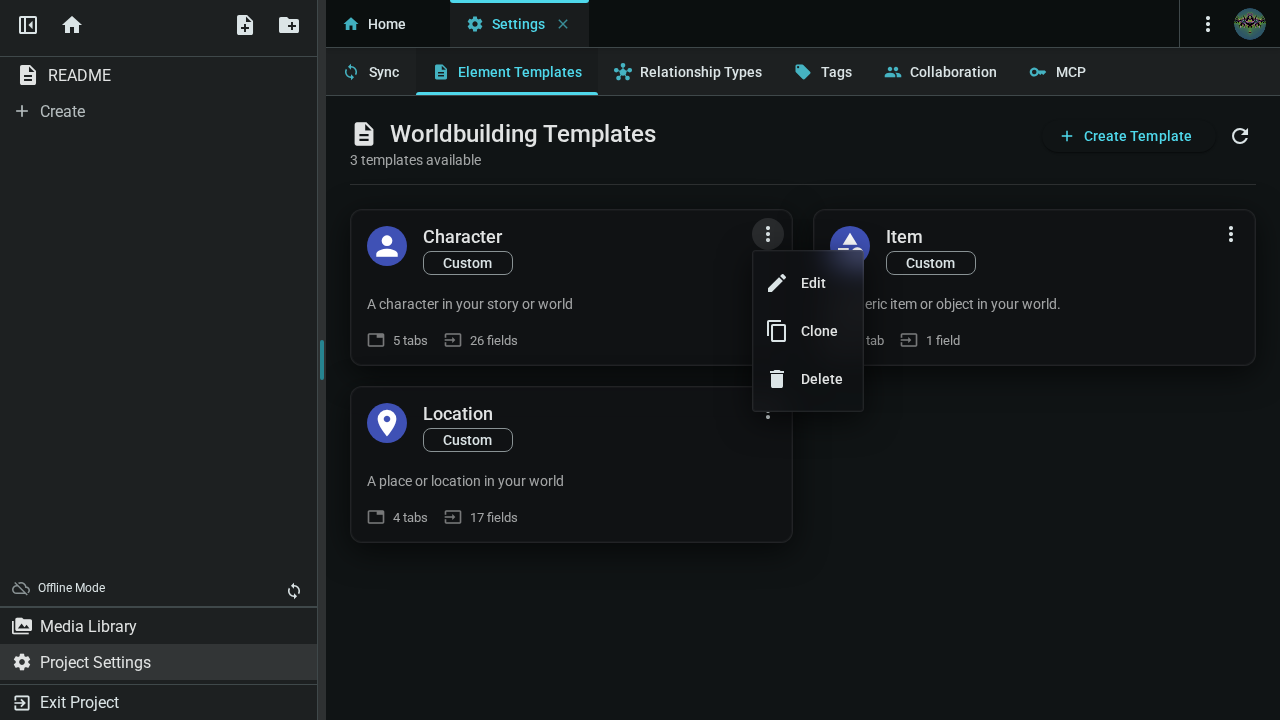
Task: Open Project Settings from the sidebar
Action: point(95,662)
